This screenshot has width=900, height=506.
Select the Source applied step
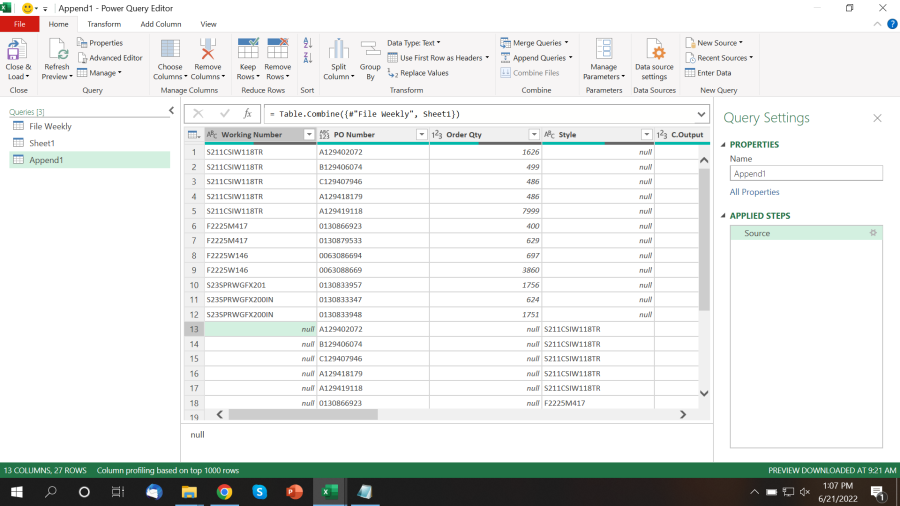tap(806, 233)
